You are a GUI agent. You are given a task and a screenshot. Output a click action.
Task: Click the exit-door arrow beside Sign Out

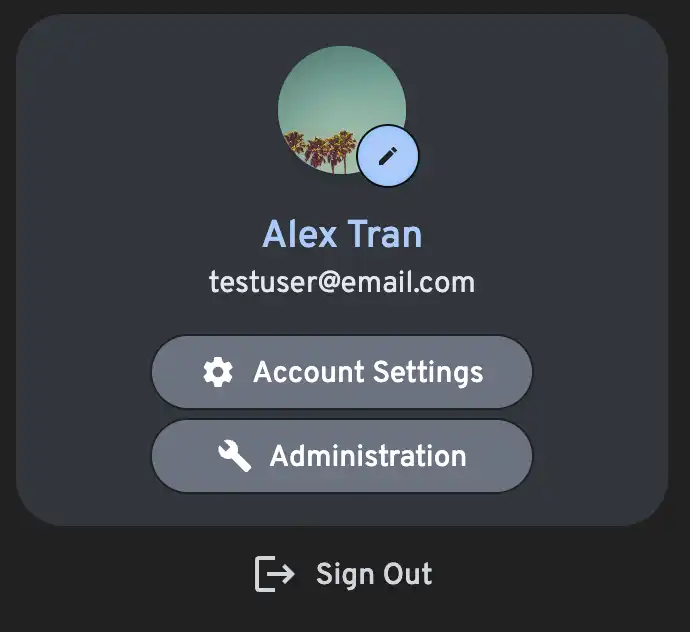pyautogui.click(x=275, y=573)
